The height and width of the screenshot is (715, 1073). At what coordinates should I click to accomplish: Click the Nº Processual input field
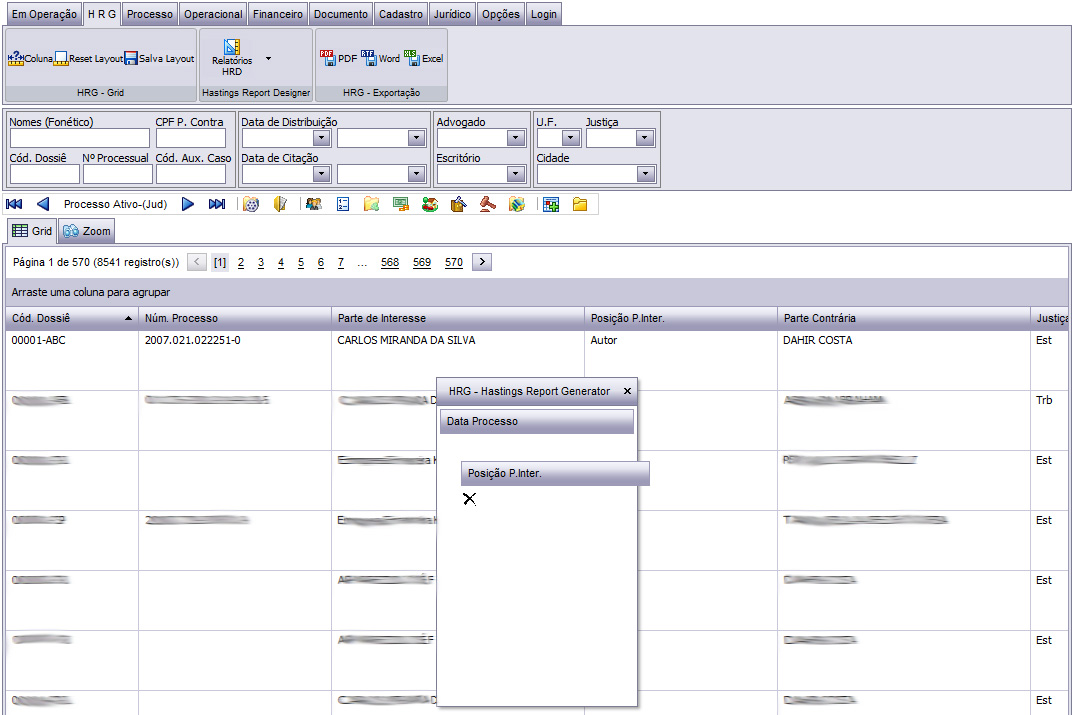118,174
